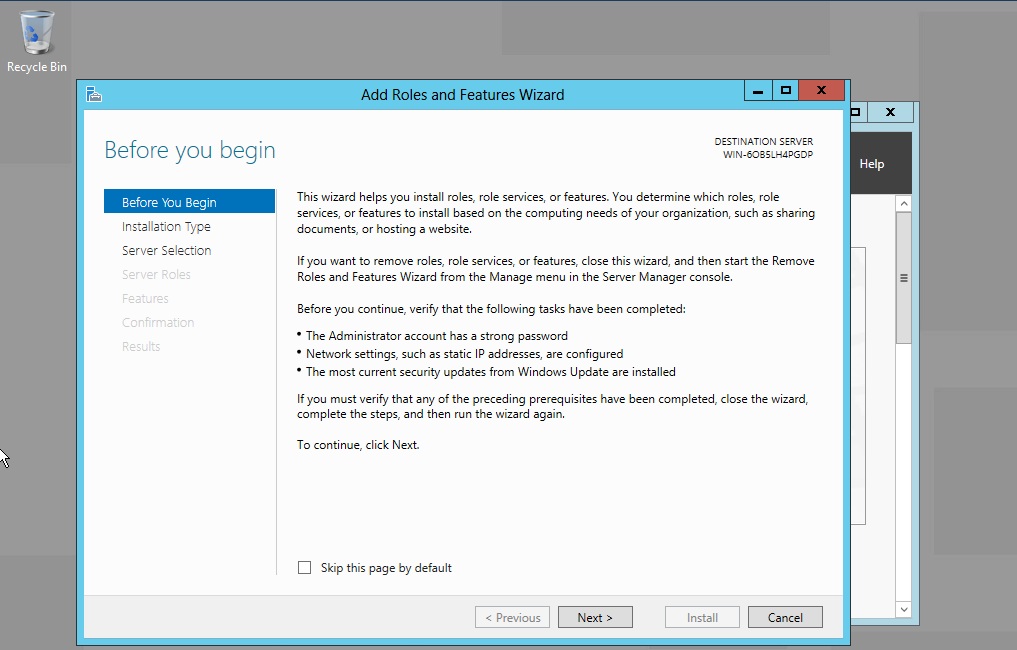Click the Features step
This screenshot has height=650, width=1017.
[145, 298]
